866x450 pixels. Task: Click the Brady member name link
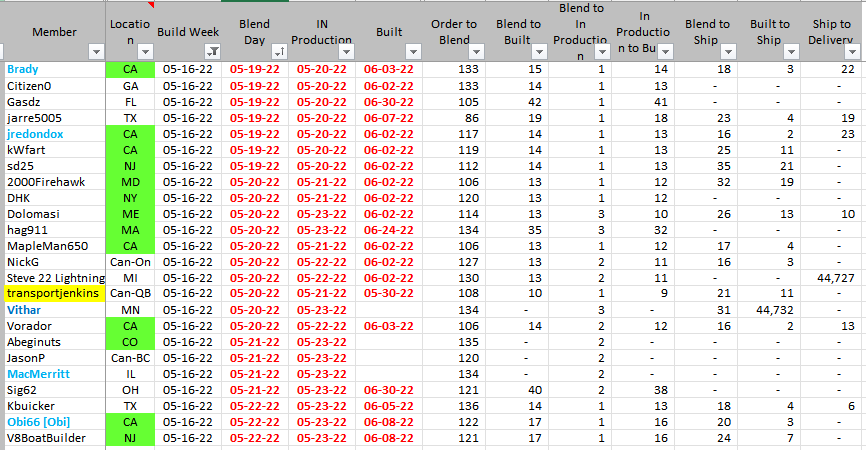click(x=21, y=70)
